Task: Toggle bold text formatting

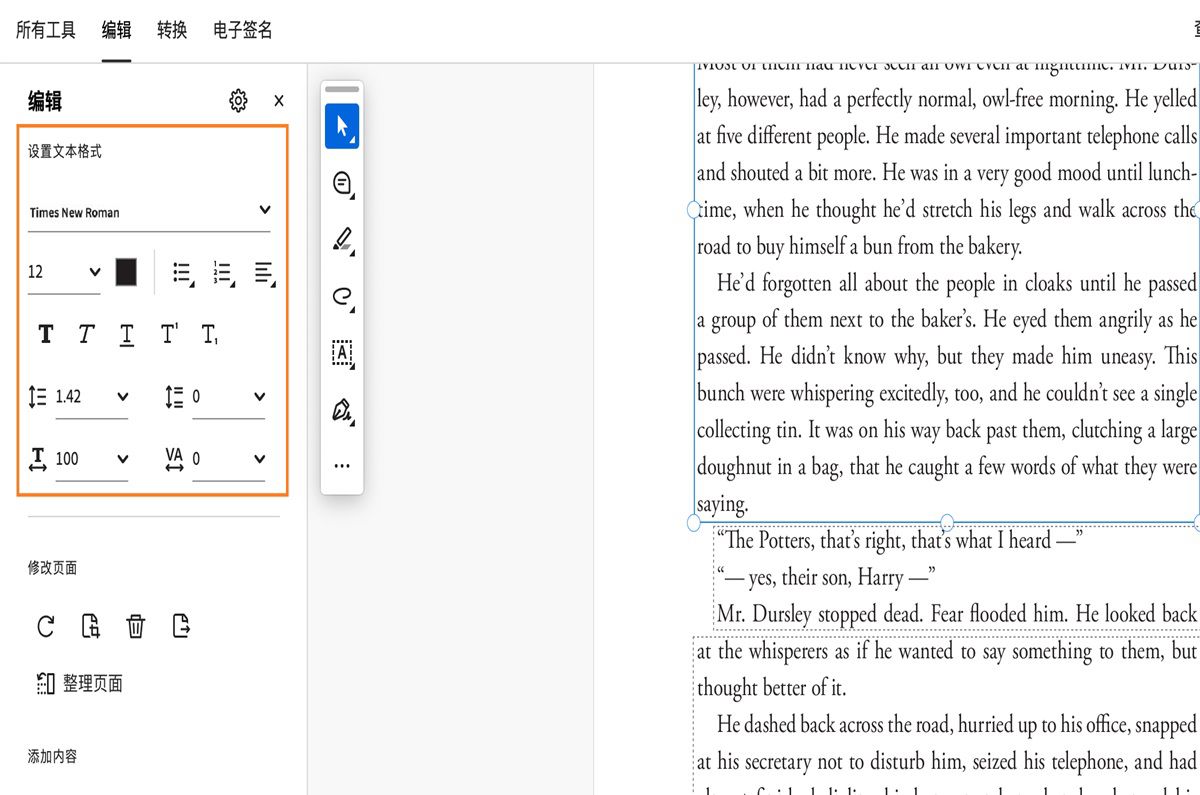Action: pos(45,334)
